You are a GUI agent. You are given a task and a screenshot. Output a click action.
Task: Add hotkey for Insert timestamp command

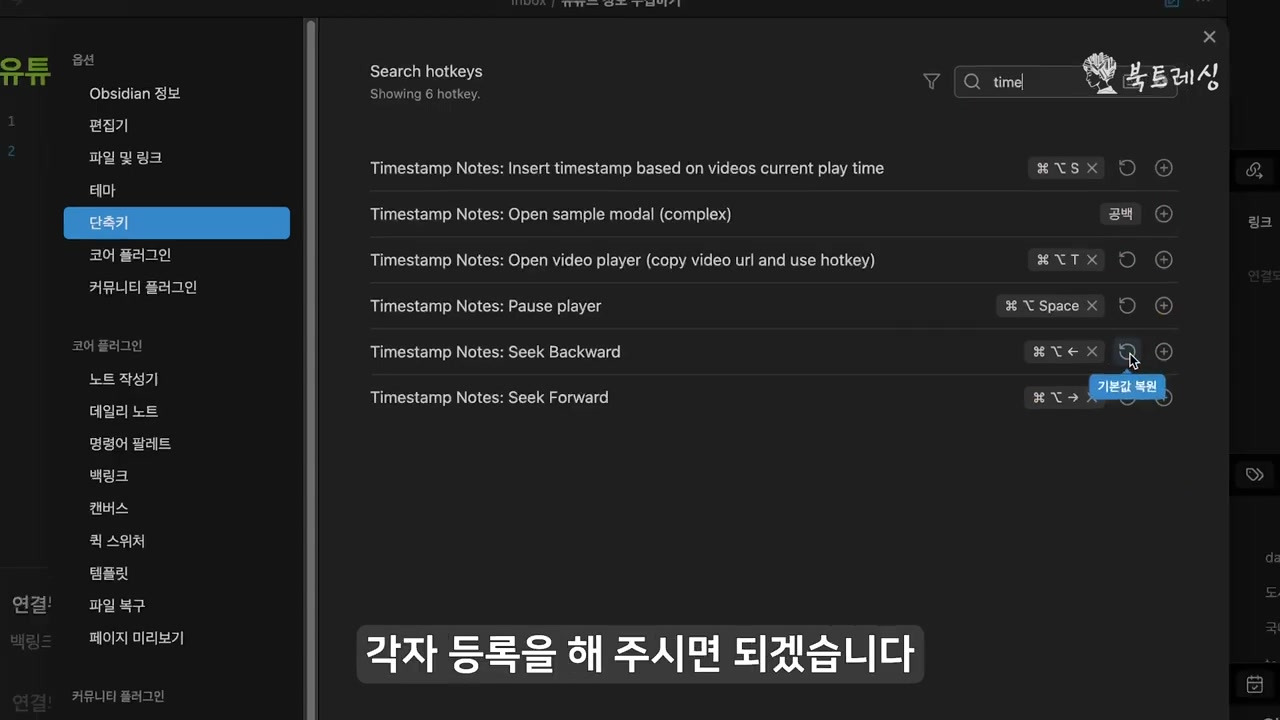tap(1163, 168)
